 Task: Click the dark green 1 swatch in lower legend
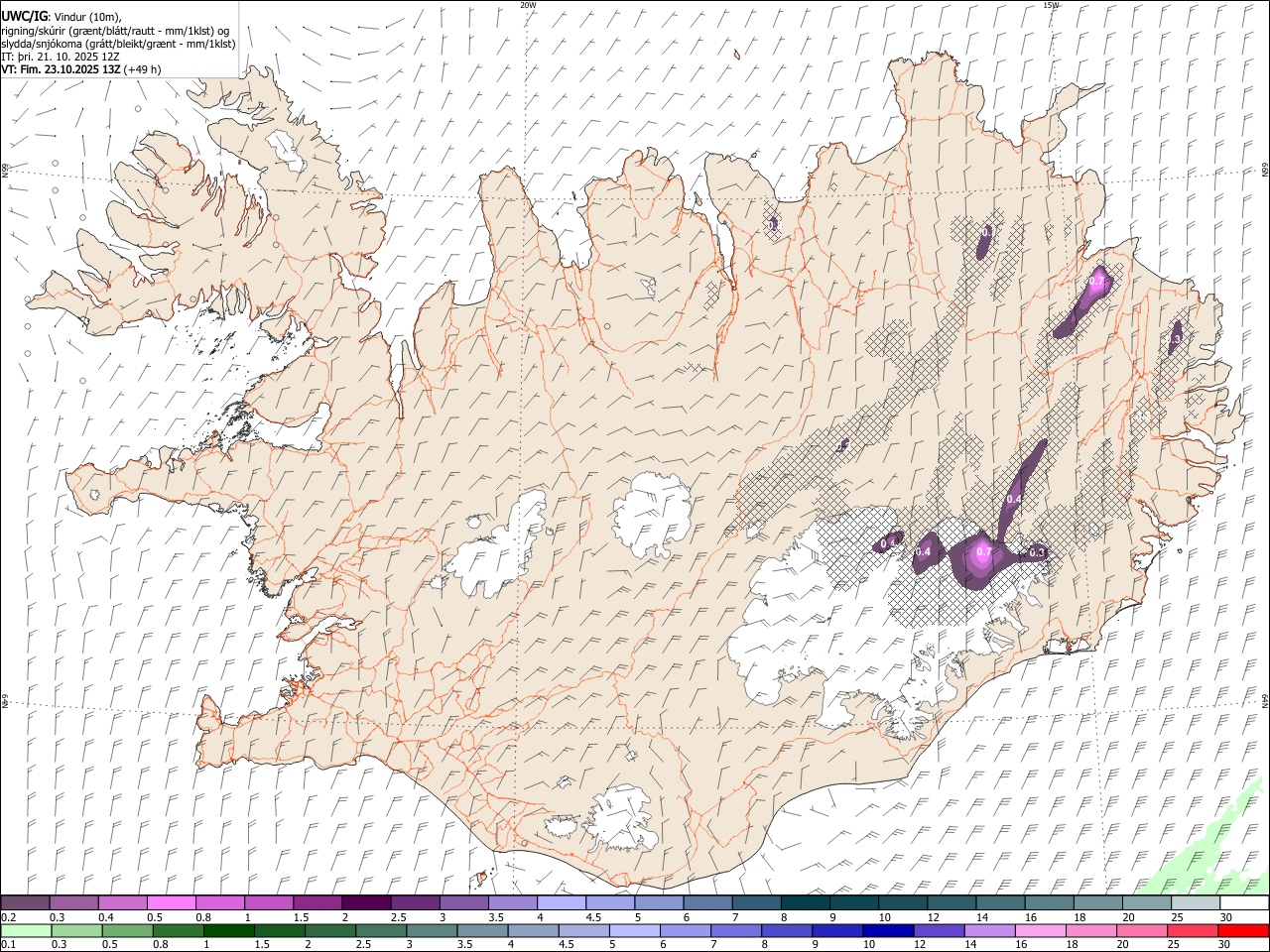tap(228, 931)
